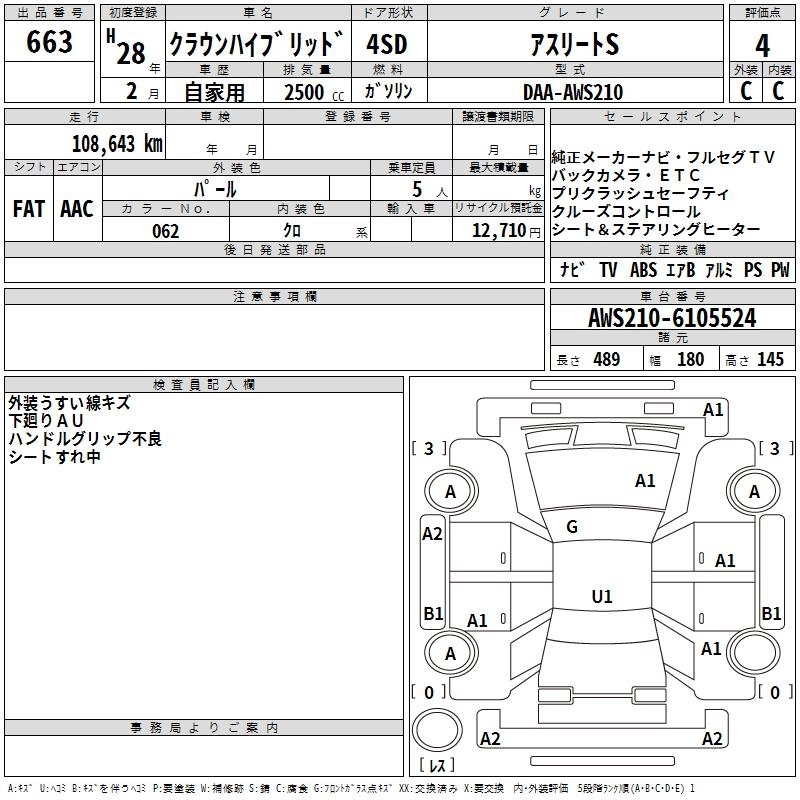The image size is (800, 800).
Task: Select the rear bumper right A2 mark
Action: coord(712,739)
